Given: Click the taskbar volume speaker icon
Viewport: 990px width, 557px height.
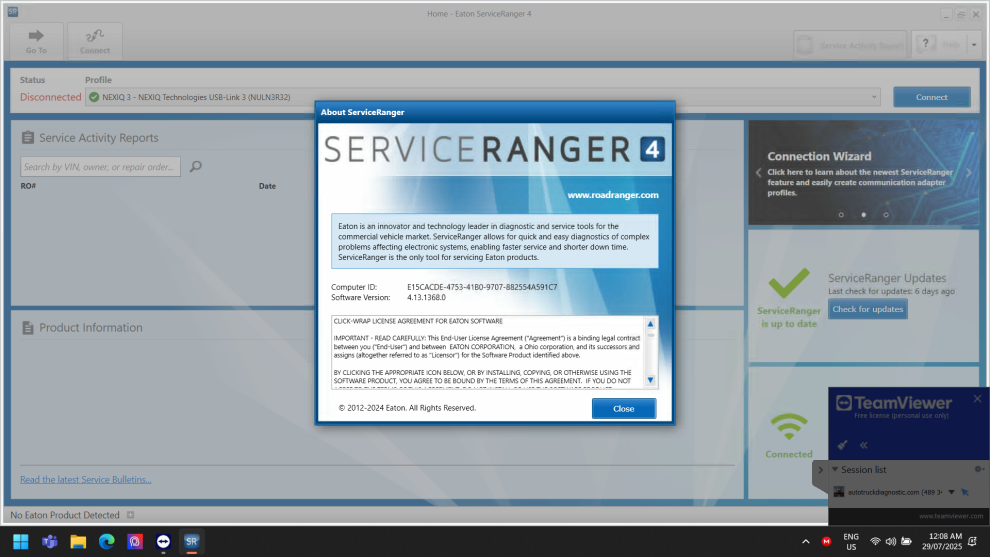Looking at the screenshot, I should [x=891, y=542].
